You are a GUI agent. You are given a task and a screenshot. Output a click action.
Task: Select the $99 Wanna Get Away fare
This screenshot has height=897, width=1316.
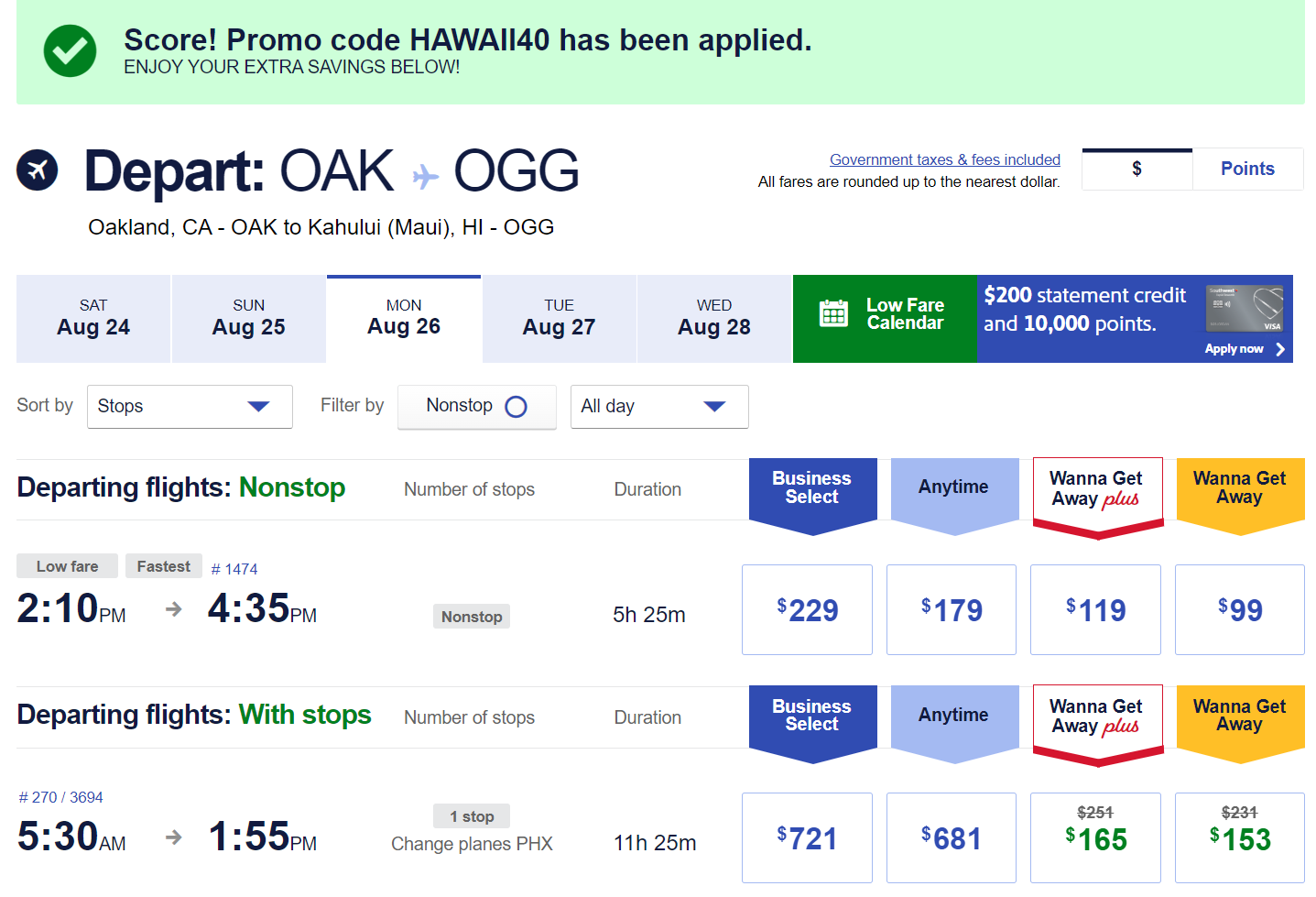(x=1239, y=609)
